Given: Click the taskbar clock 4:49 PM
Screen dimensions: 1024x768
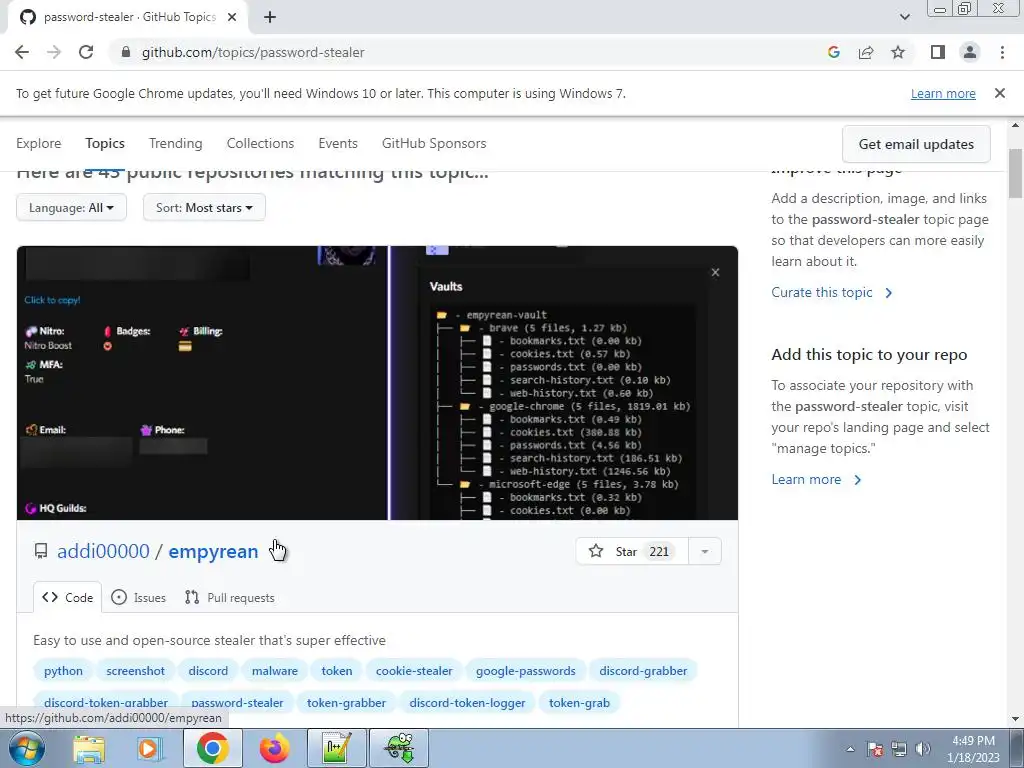Looking at the screenshot, I should 973,749.
